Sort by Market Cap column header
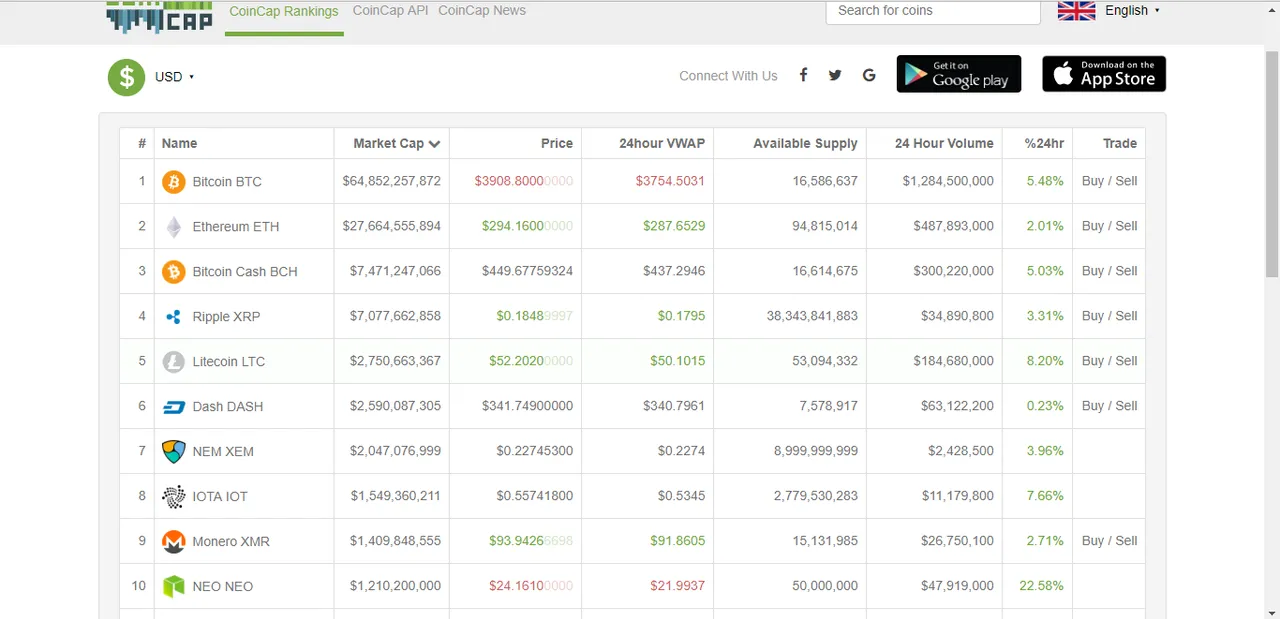1280x619 pixels. (396, 143)
